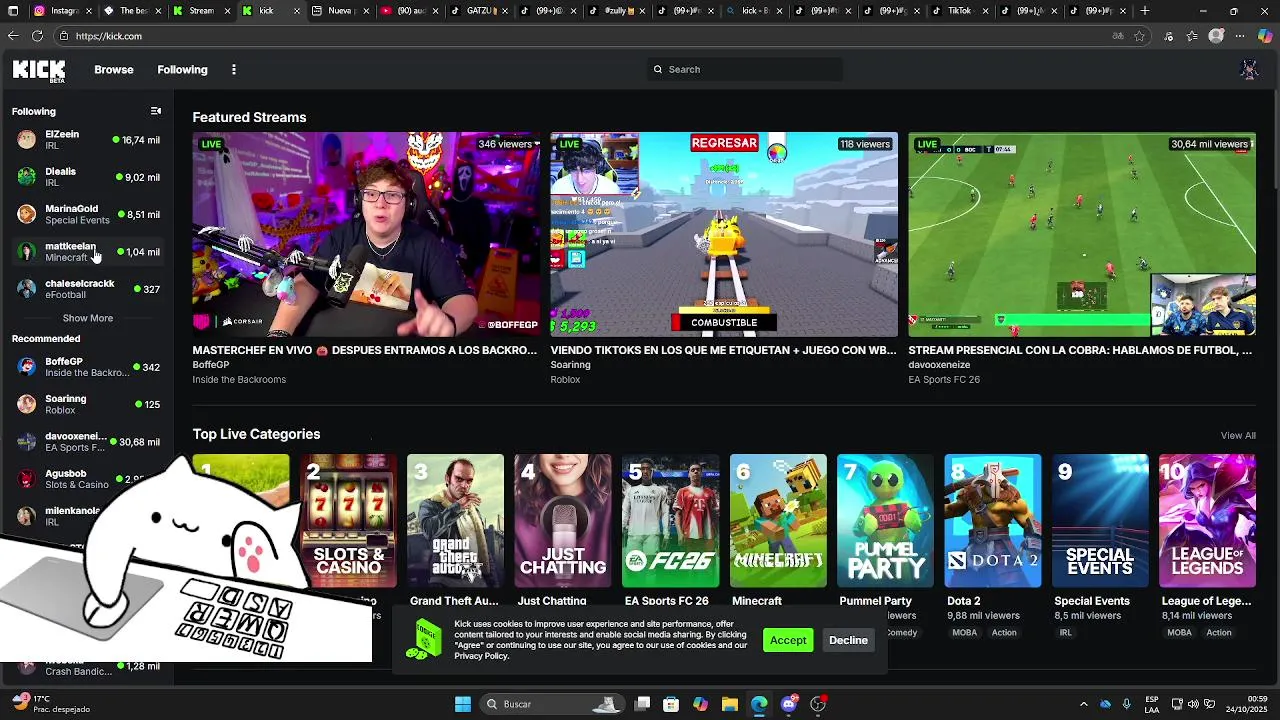Reload the kick.com page
The height and width of the screenshot is (720, 1280).
(37, 36)
